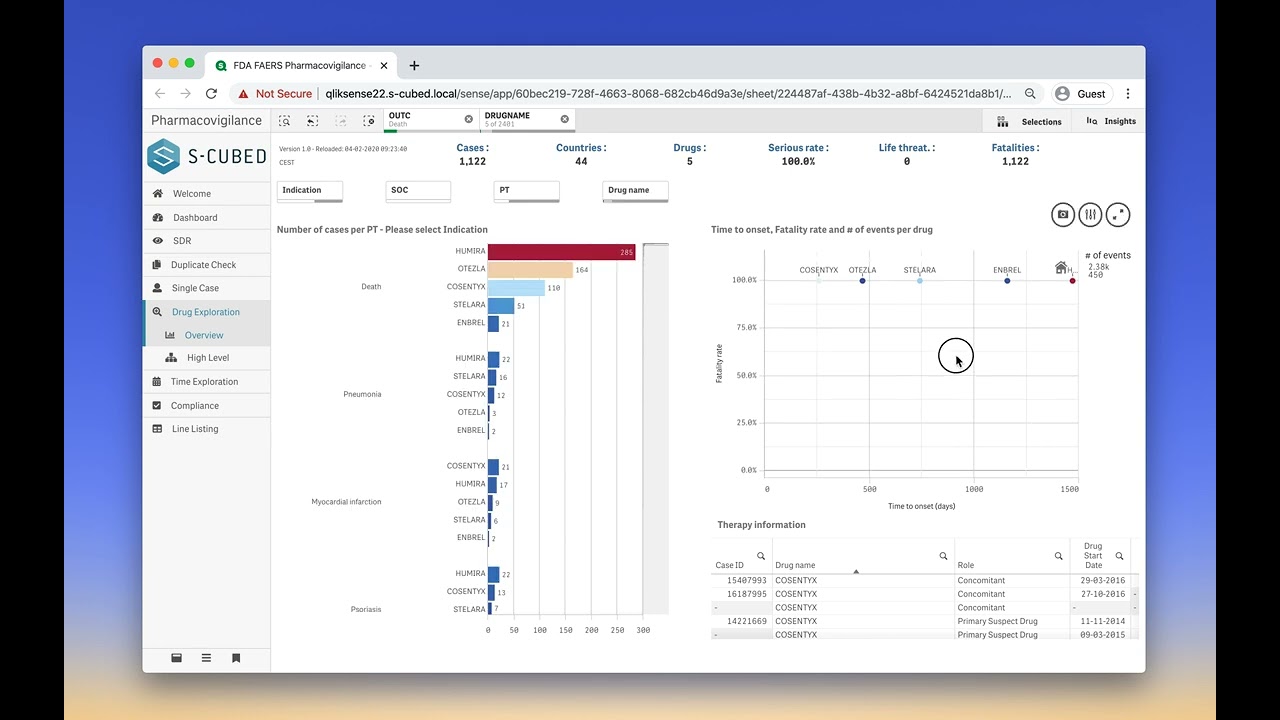1280x720 pixels.
Task: Expand scatter chart to full screen
Action: [x=1119, y=214]
